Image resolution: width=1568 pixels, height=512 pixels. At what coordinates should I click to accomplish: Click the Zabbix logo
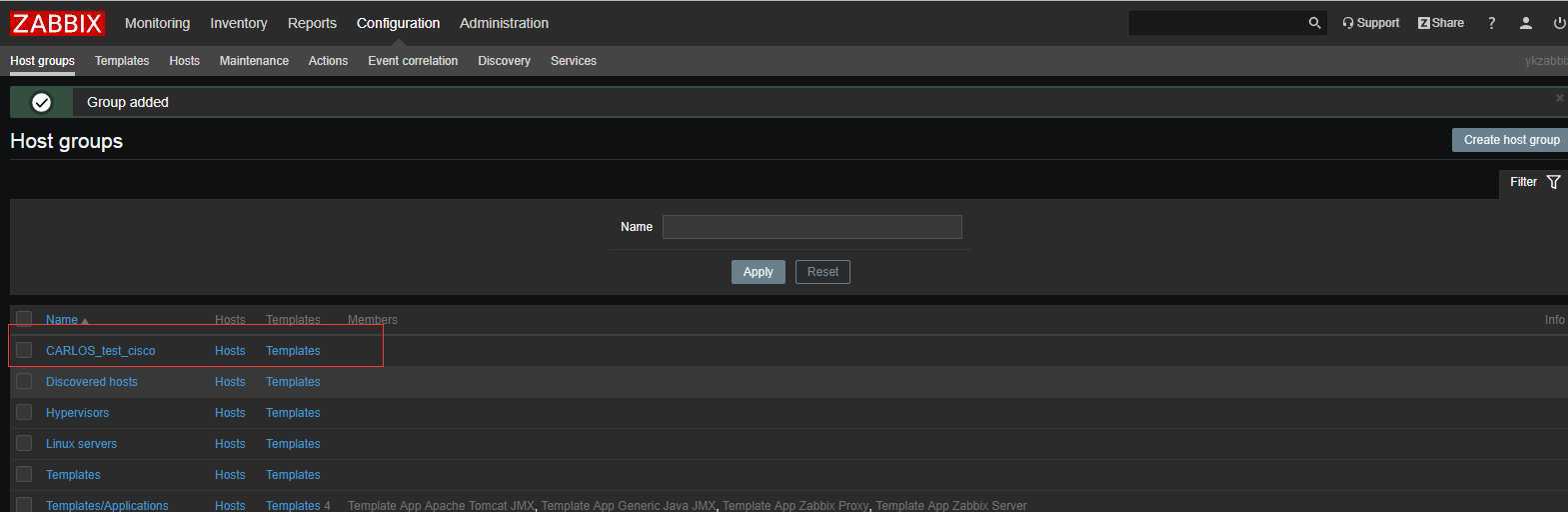point(57,23)
